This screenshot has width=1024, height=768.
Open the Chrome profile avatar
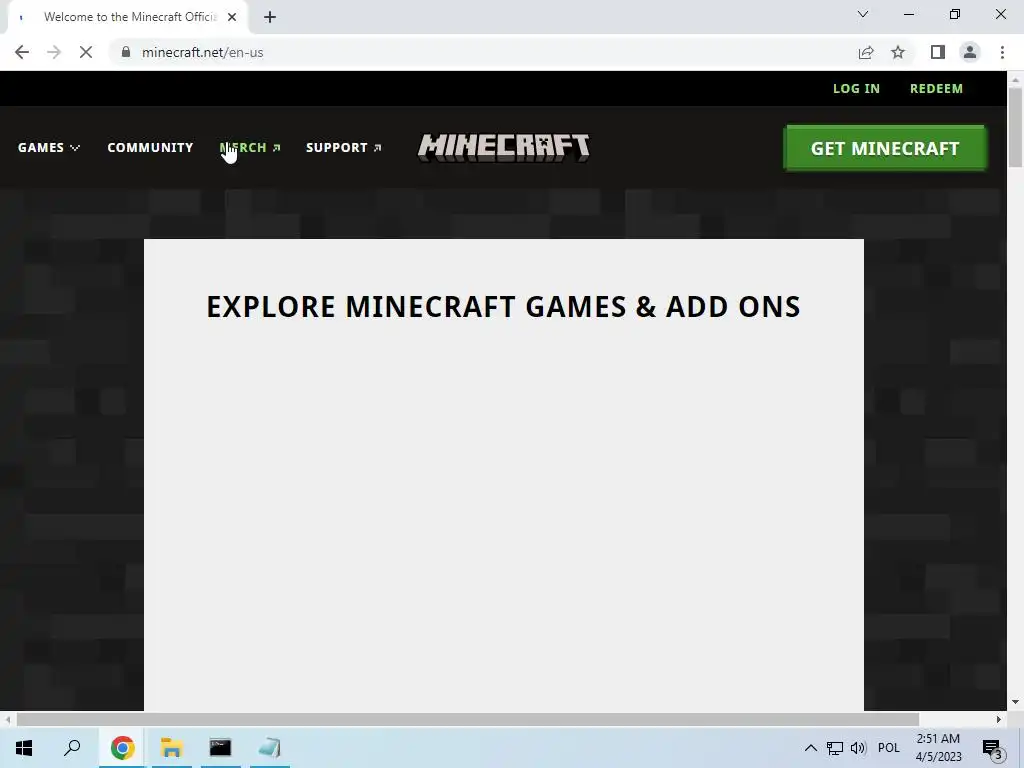click(970, 52)
